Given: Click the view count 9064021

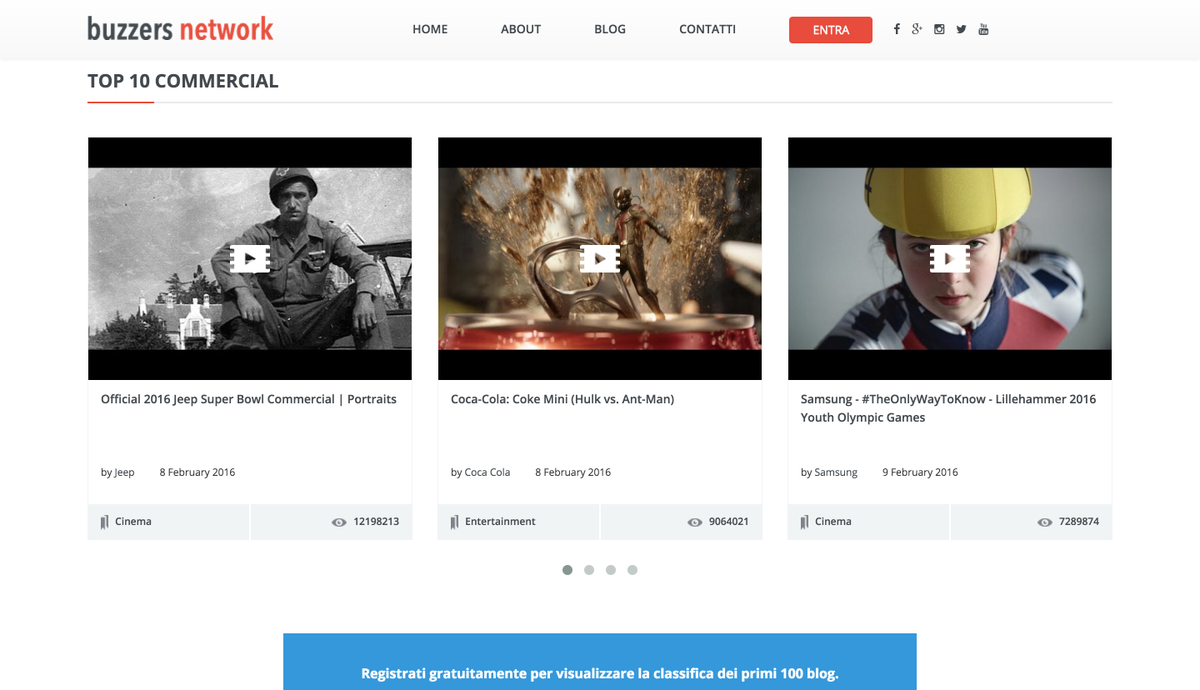Looking at the screenshot, I should (729, 521).
